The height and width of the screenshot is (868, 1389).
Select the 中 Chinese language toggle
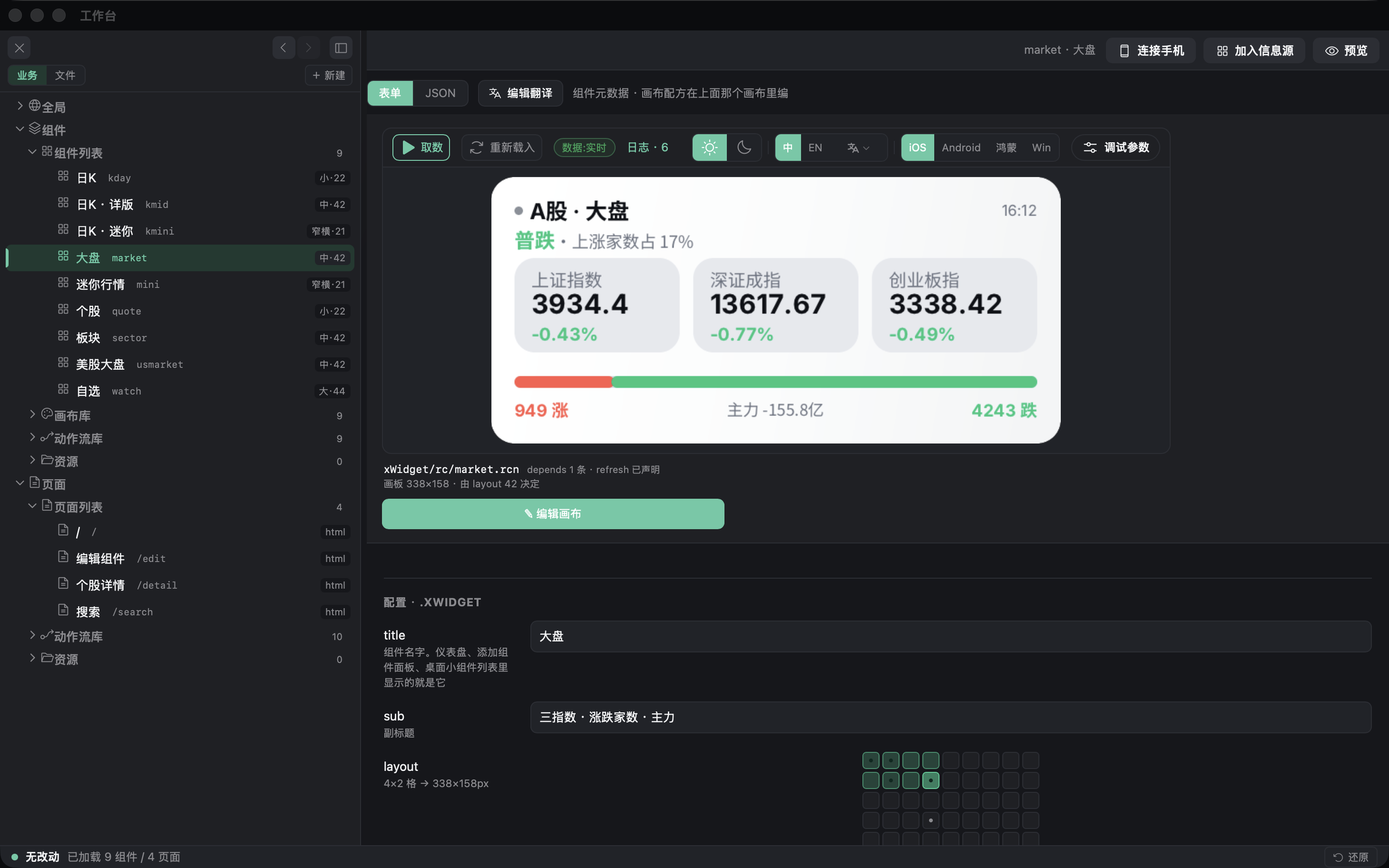pos(788,148)
